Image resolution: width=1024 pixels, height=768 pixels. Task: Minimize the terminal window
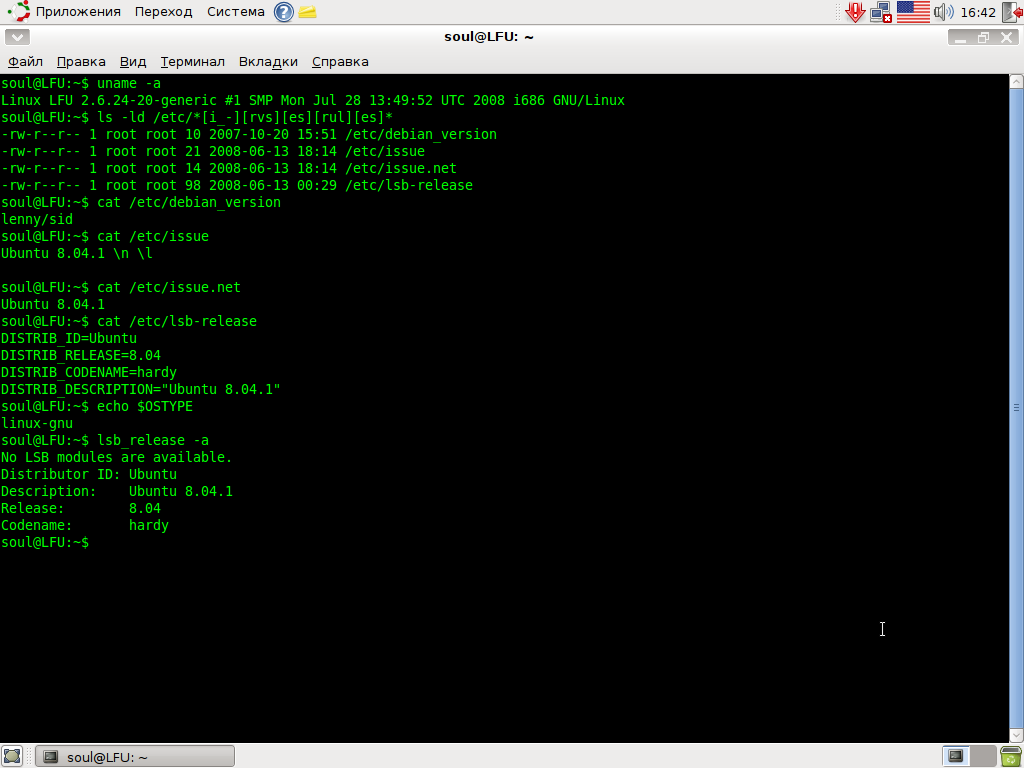(960, 38)
